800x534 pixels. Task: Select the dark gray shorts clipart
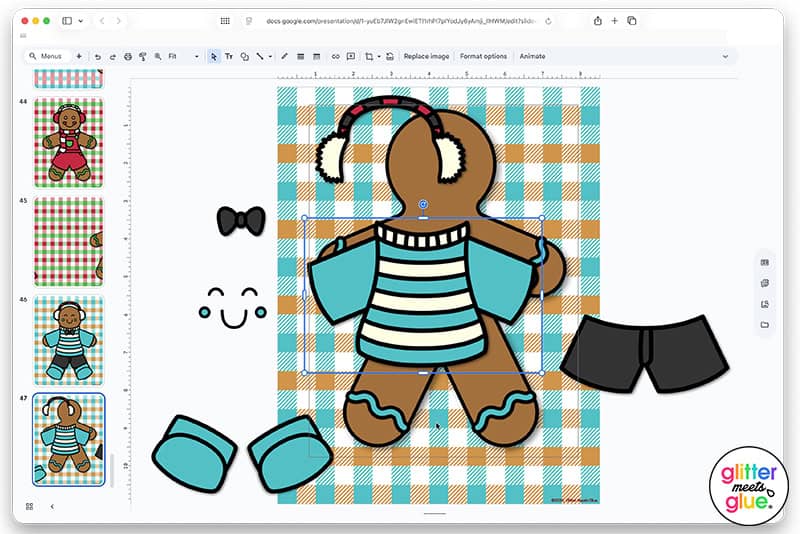[x=644, y=354]
